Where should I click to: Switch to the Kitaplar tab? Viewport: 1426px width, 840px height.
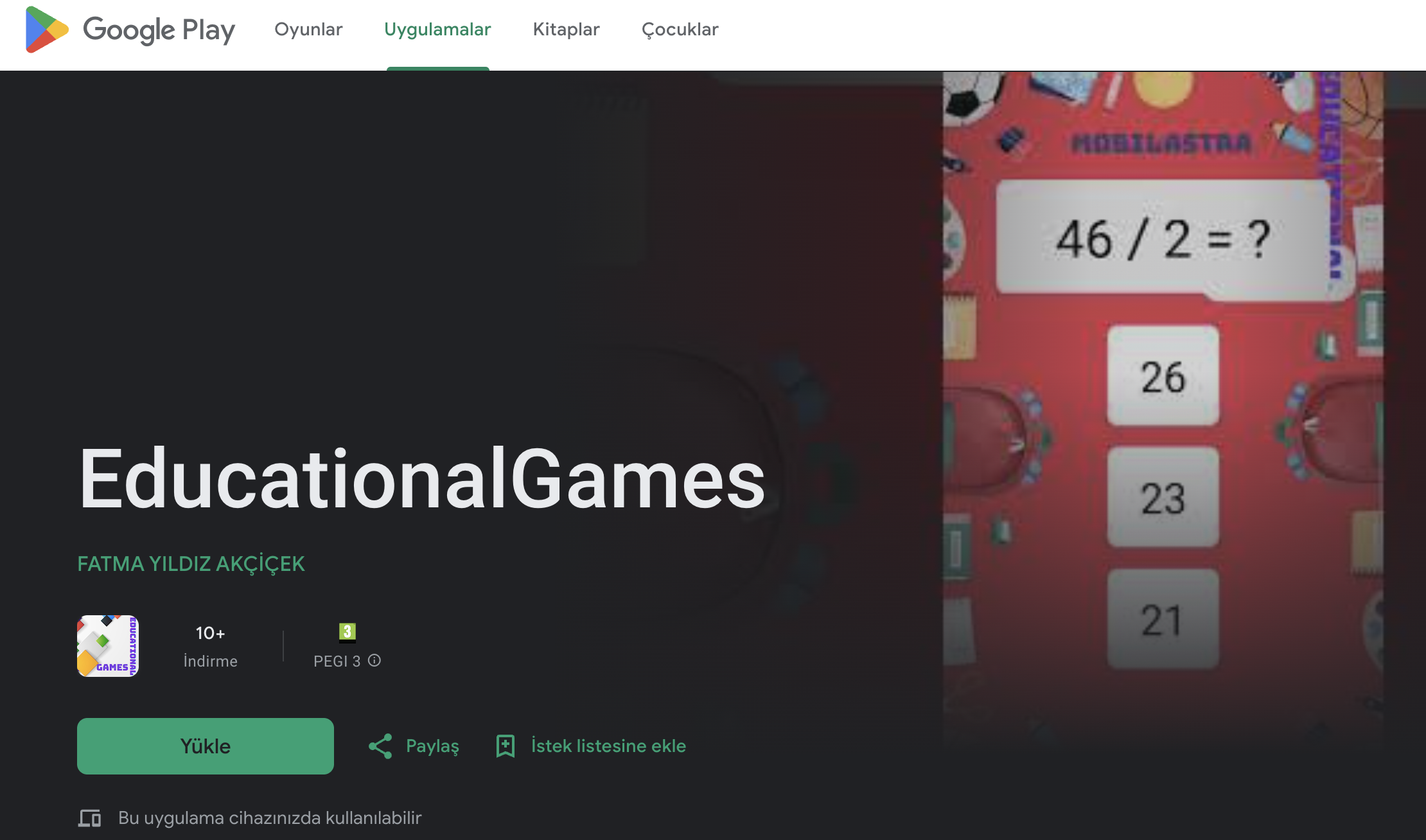(x=566, y=30)
